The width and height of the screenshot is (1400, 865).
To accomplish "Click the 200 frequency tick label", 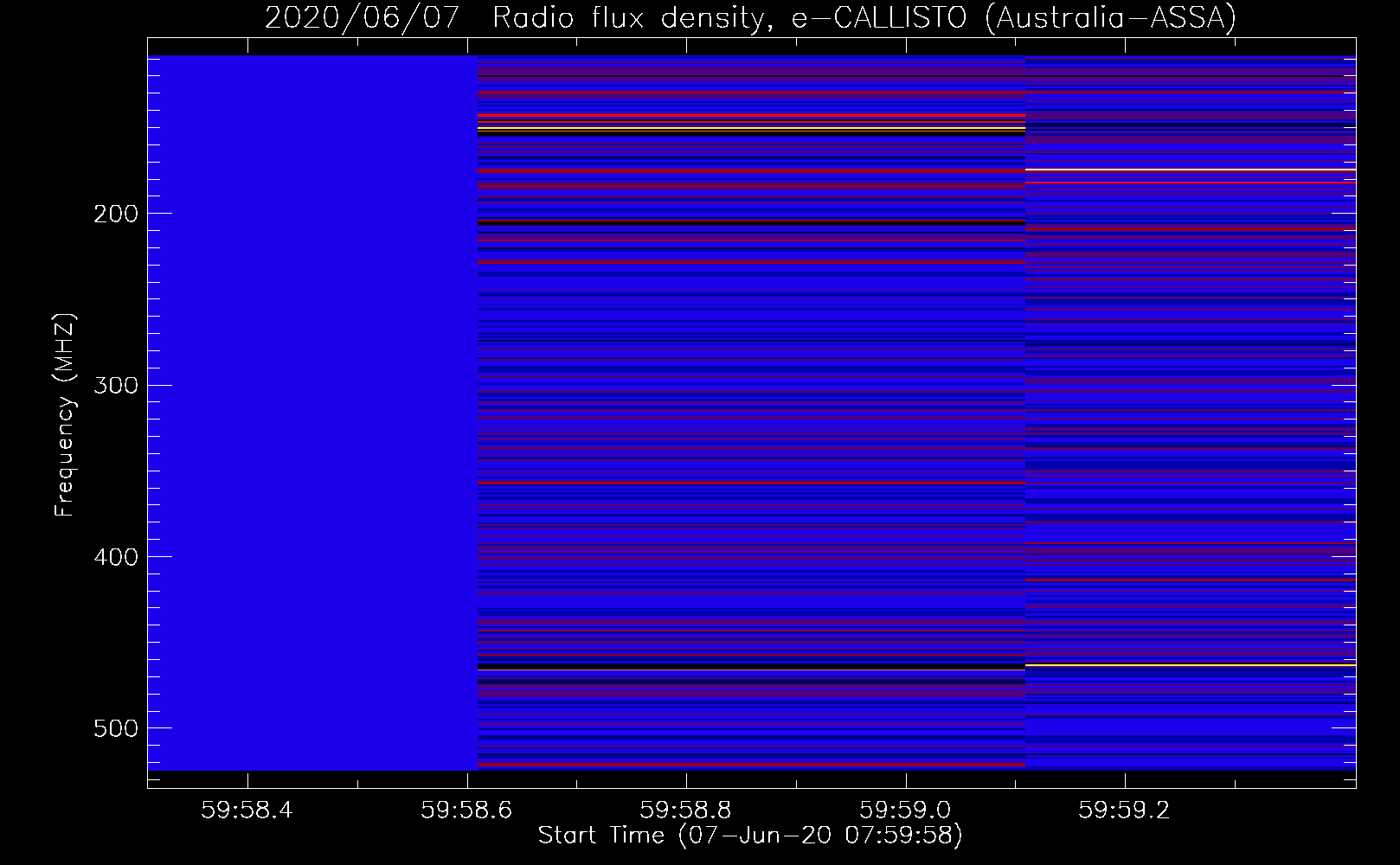I will point(115,214).
